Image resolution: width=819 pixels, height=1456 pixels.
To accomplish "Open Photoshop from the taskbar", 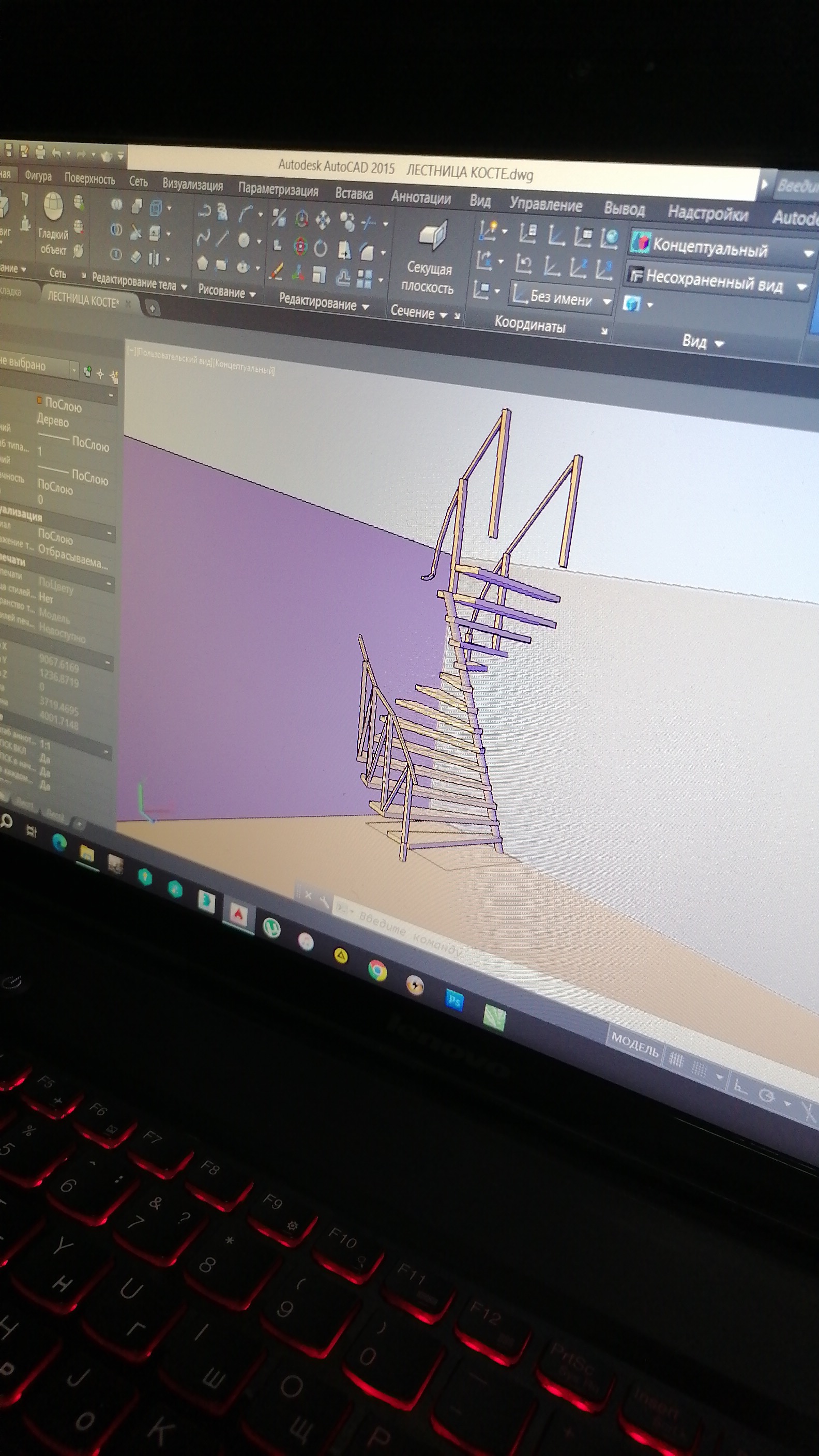I will [x=454, y=1000].
